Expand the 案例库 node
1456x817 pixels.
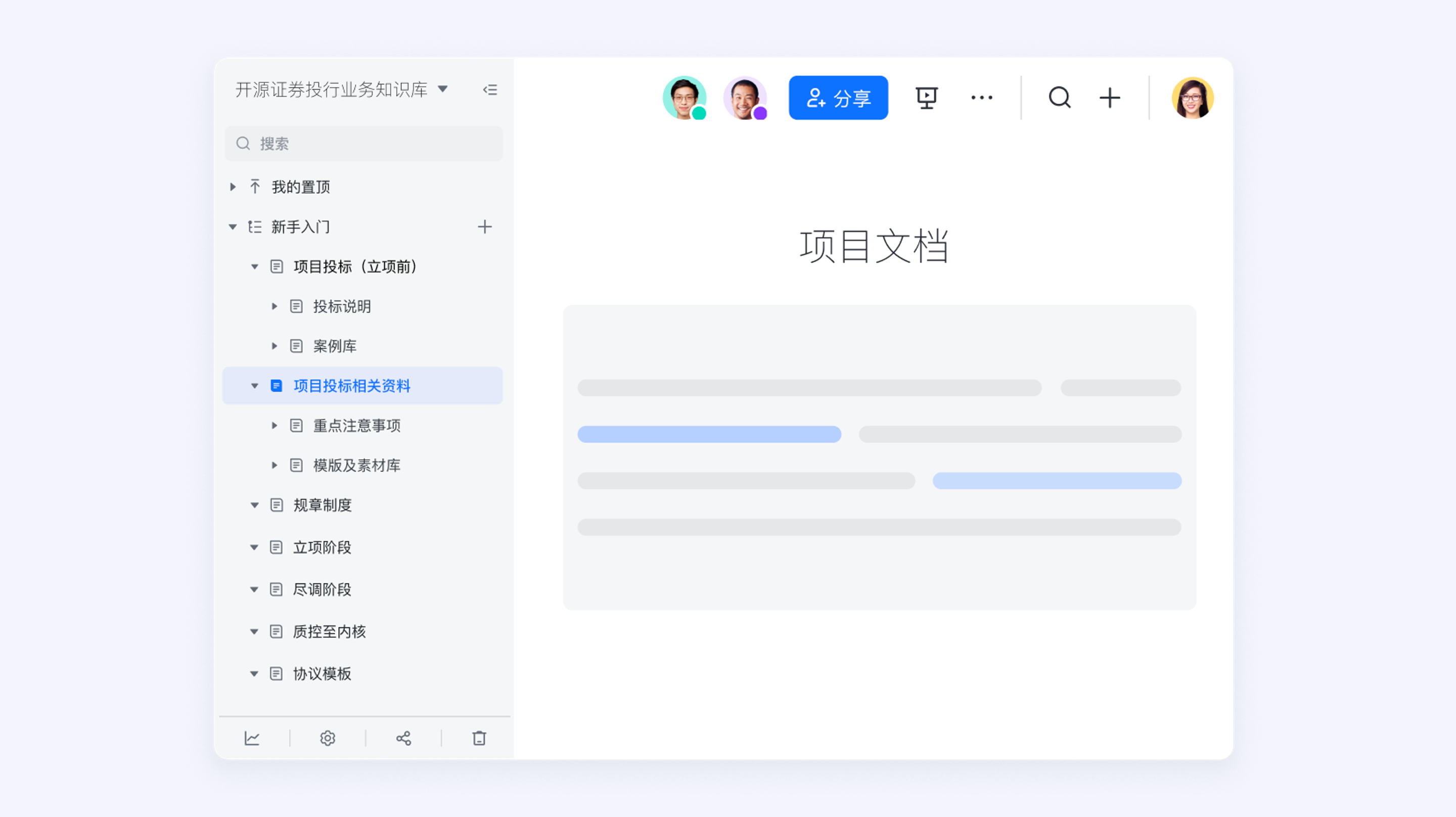(x=275, y=346)
